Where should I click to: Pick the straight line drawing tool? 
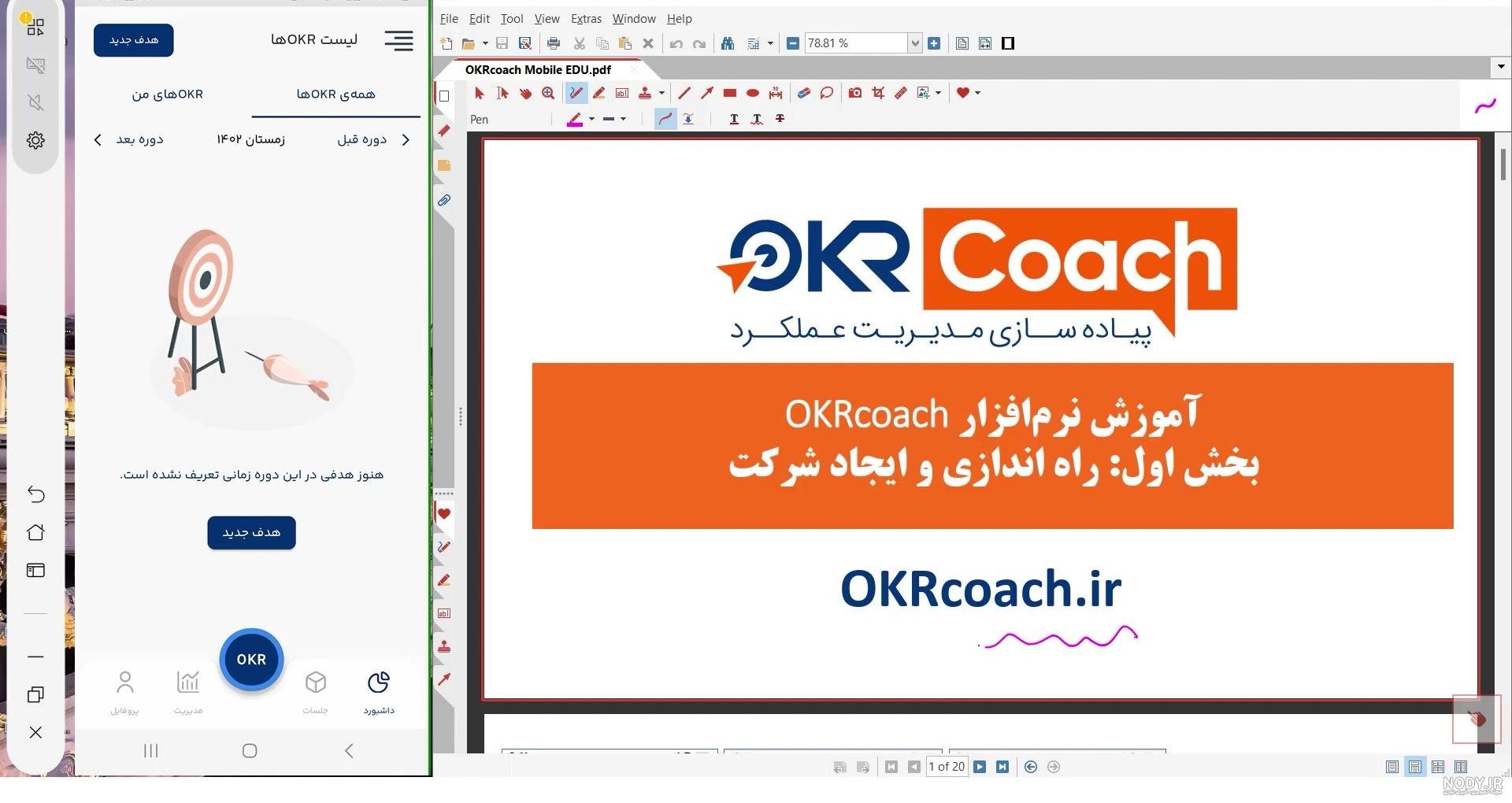click(x=684, y=93)
